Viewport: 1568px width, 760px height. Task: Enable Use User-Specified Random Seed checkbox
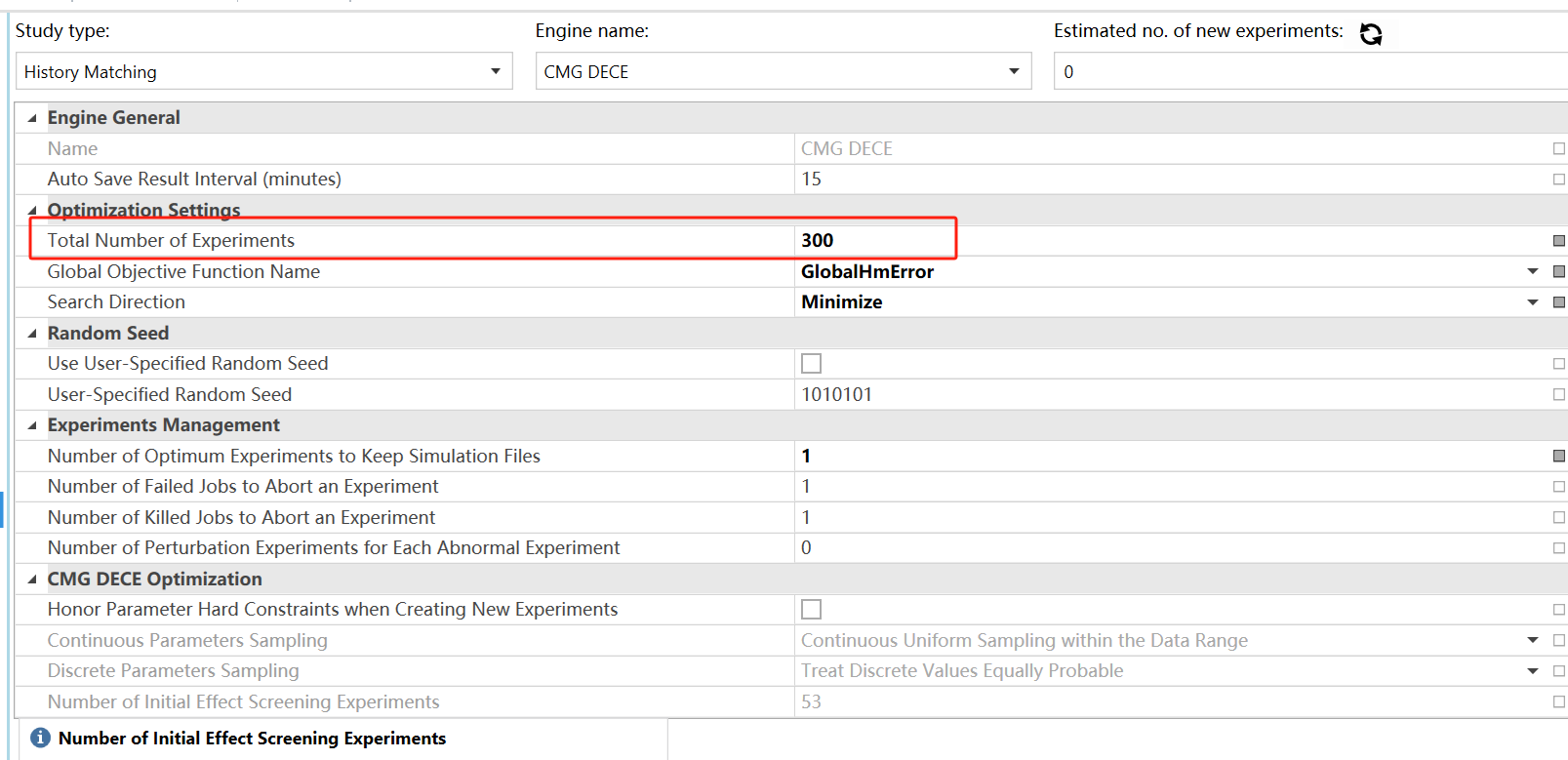coord(811,364)
